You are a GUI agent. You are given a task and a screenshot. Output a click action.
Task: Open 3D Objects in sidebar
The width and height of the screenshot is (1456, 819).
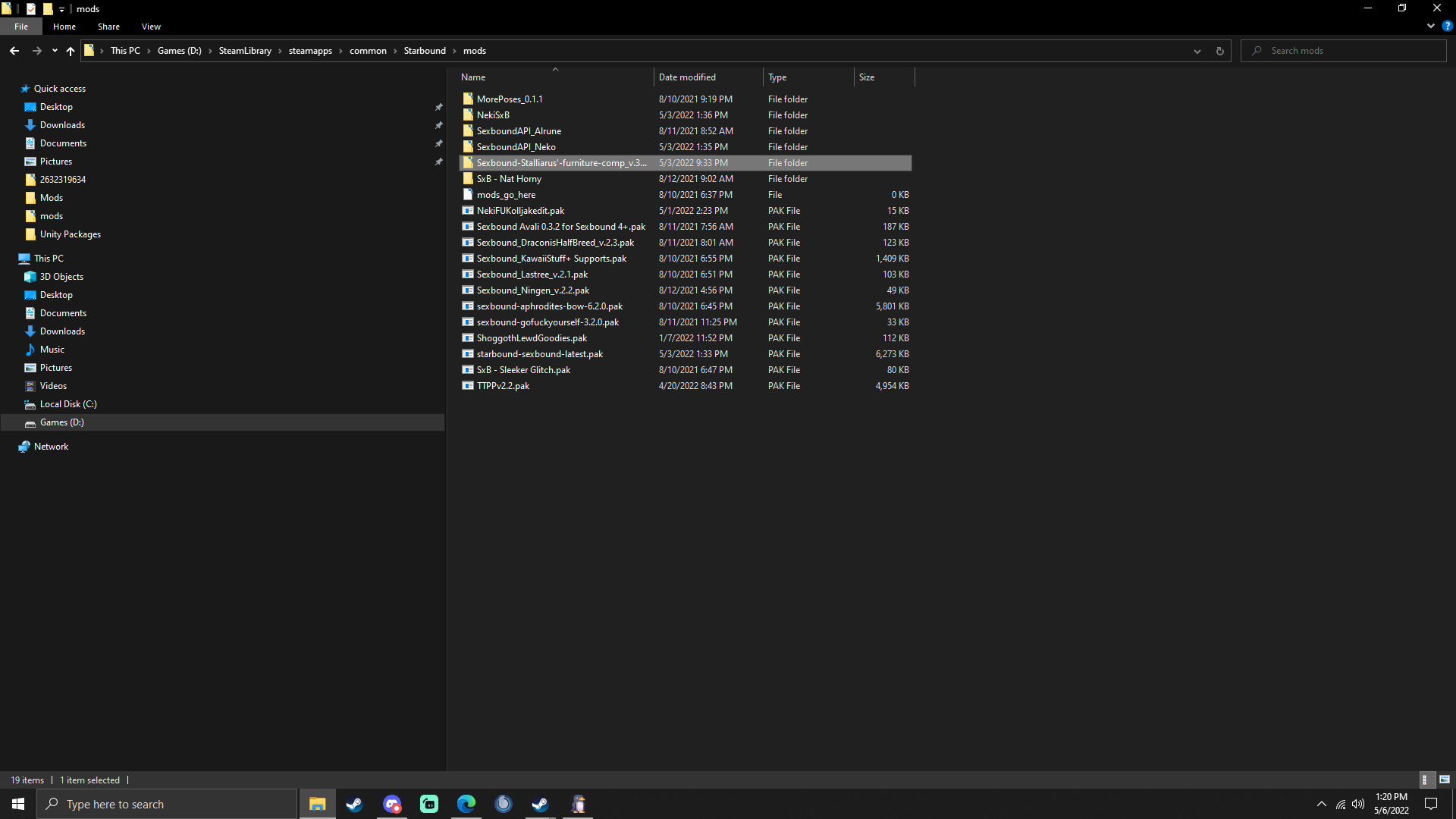coord(61,277)
